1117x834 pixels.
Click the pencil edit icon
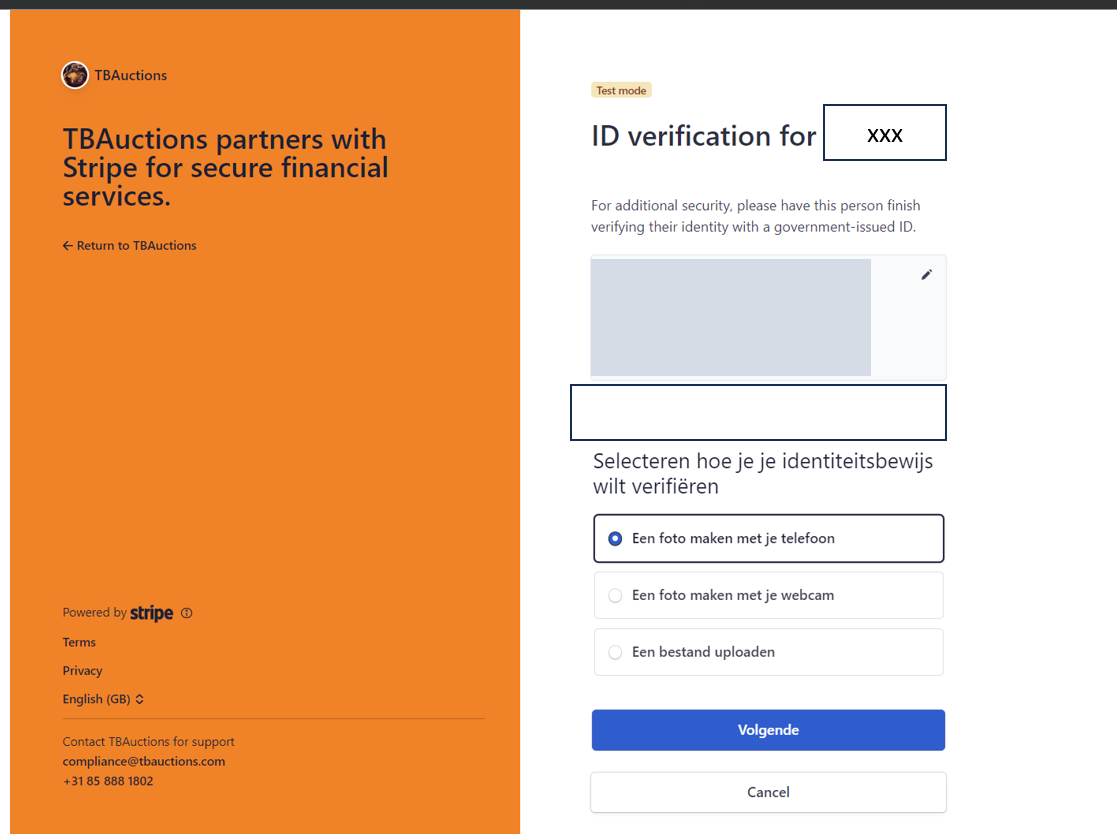tap(926, 275)
